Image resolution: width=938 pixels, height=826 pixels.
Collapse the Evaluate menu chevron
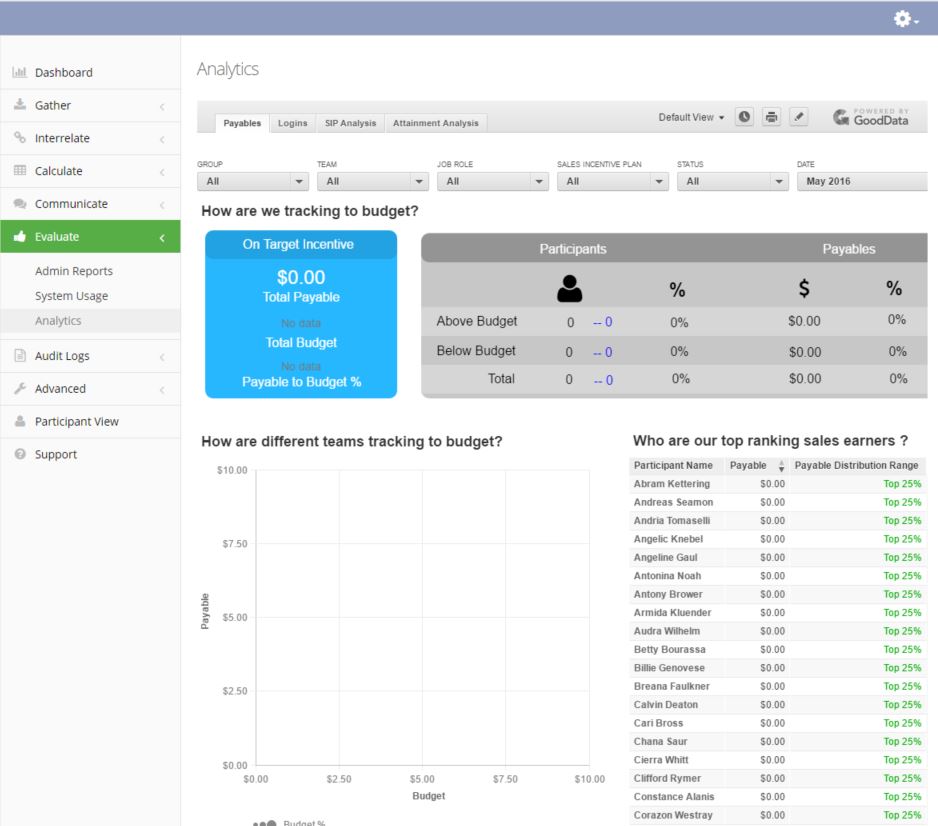[x=162, y=238]
